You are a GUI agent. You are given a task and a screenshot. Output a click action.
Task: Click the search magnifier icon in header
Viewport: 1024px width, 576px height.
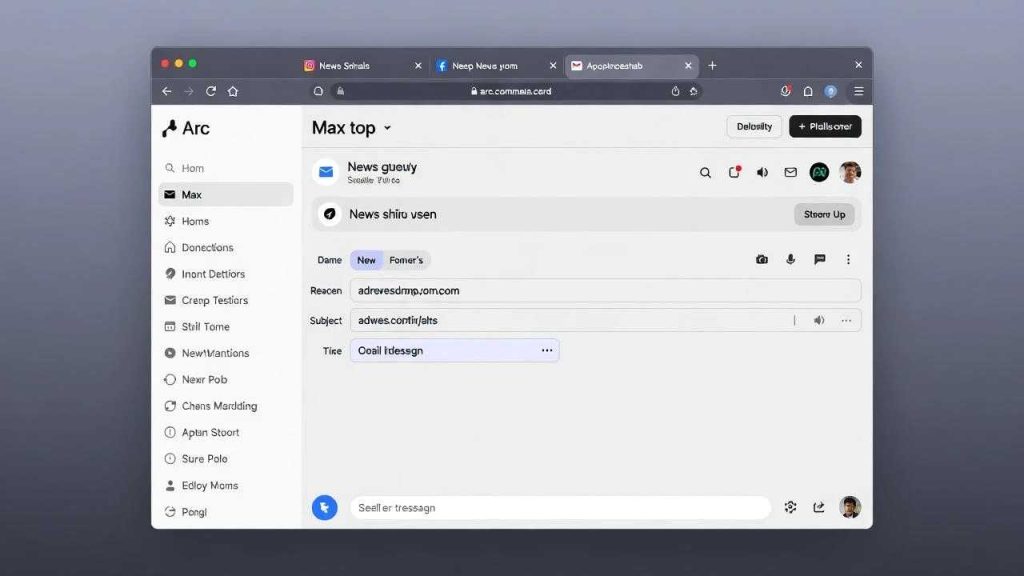705,173
